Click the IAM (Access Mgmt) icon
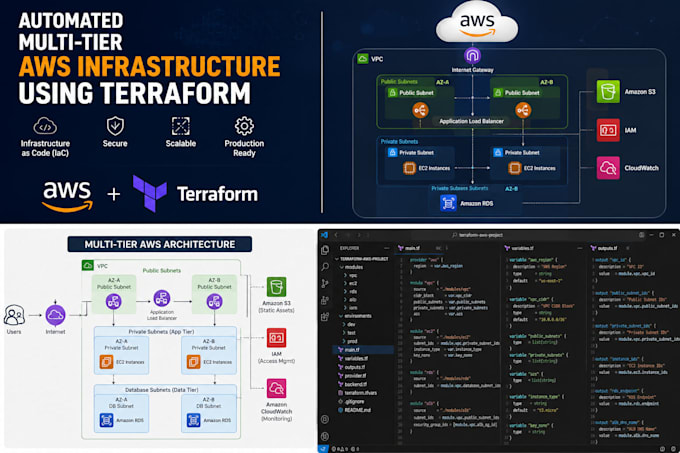The width and height of the screenshot is (680, 453). pyautogui.click(x=276, y=338)
